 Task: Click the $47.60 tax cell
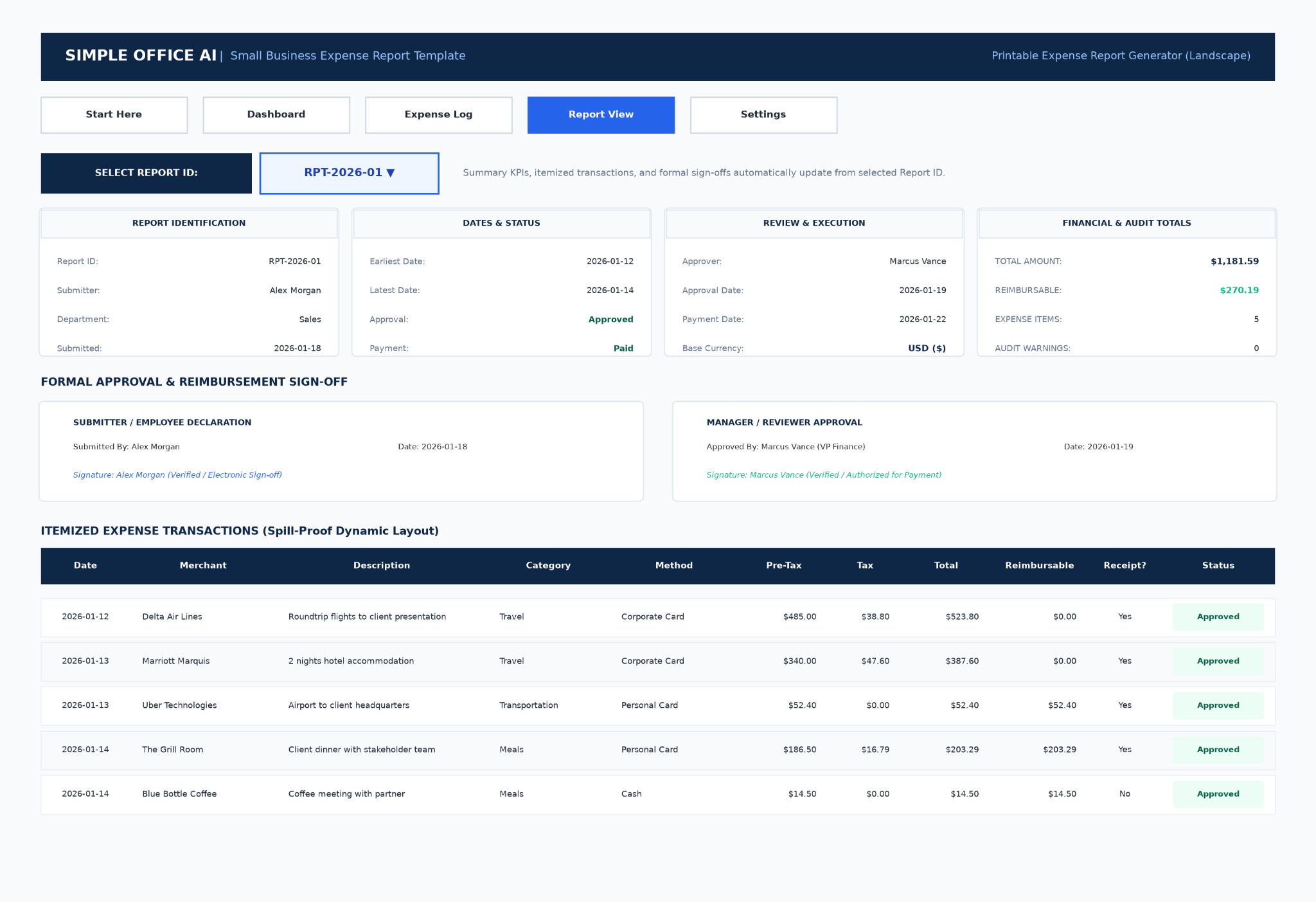(x=875, y=661)
